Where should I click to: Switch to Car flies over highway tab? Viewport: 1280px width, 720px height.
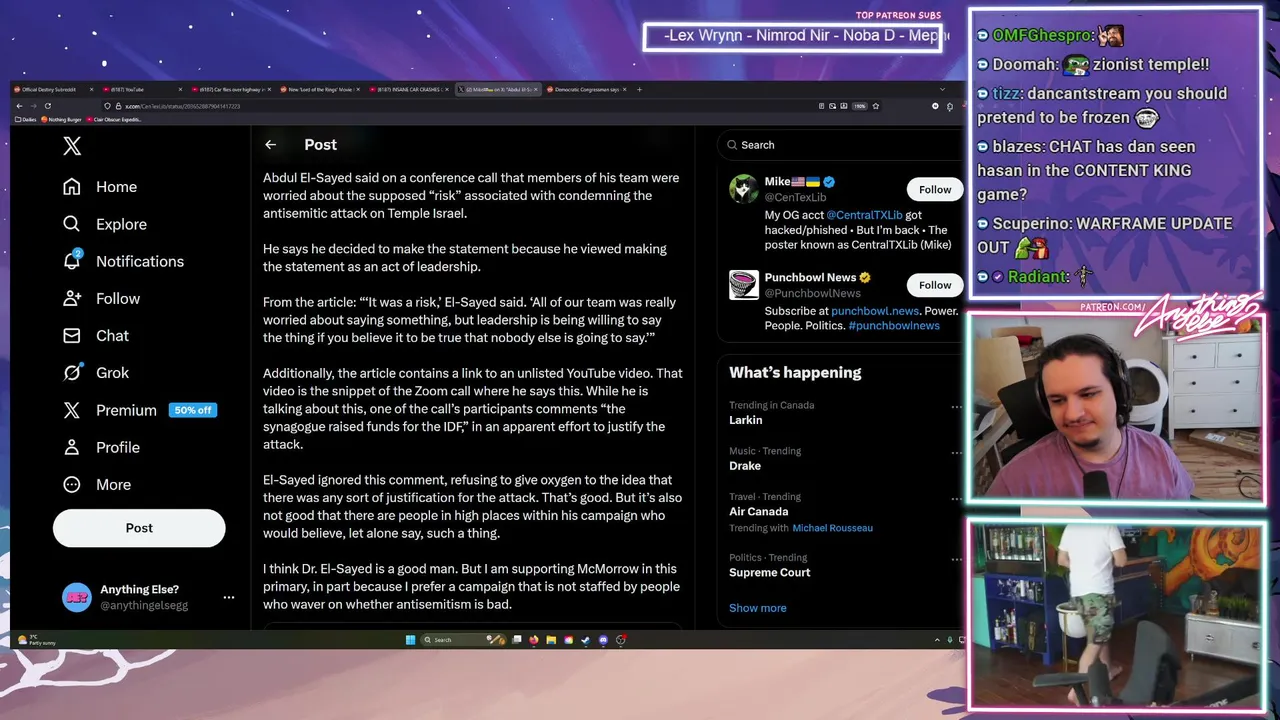click(232, 90)
